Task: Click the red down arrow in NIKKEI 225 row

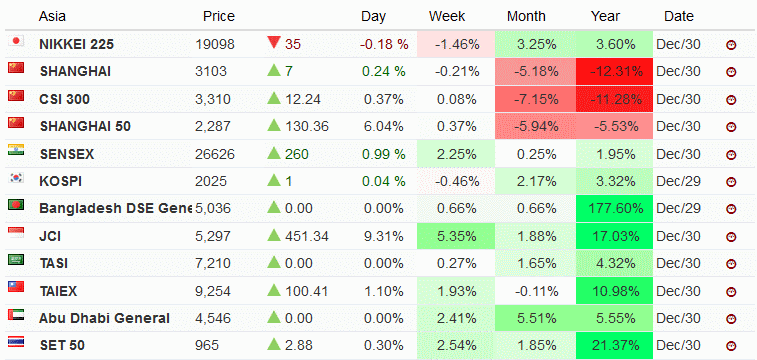Action: pyautogui.click(x=274, y=43)
